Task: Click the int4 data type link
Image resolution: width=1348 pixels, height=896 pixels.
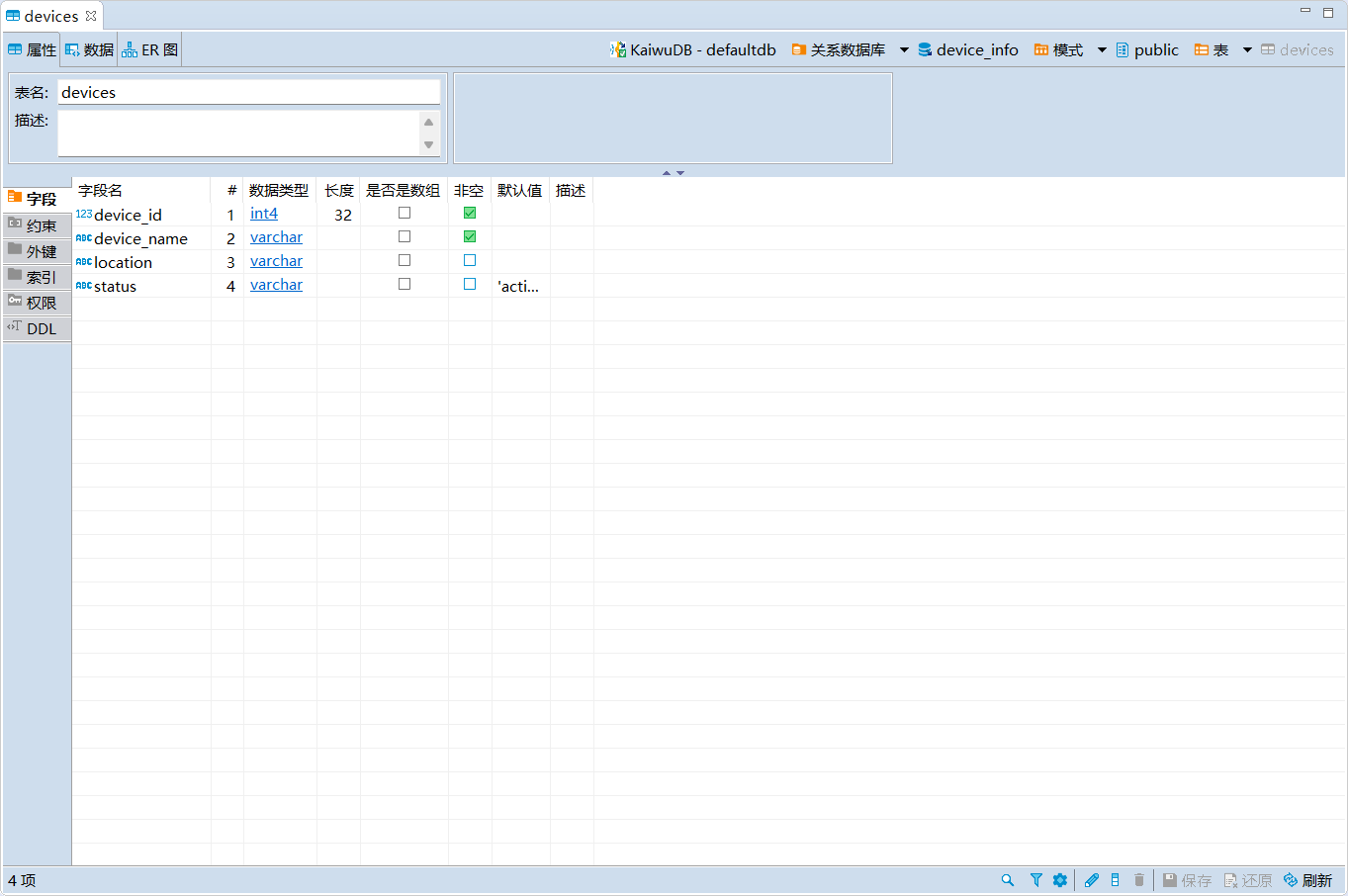Action: (264, 214)
